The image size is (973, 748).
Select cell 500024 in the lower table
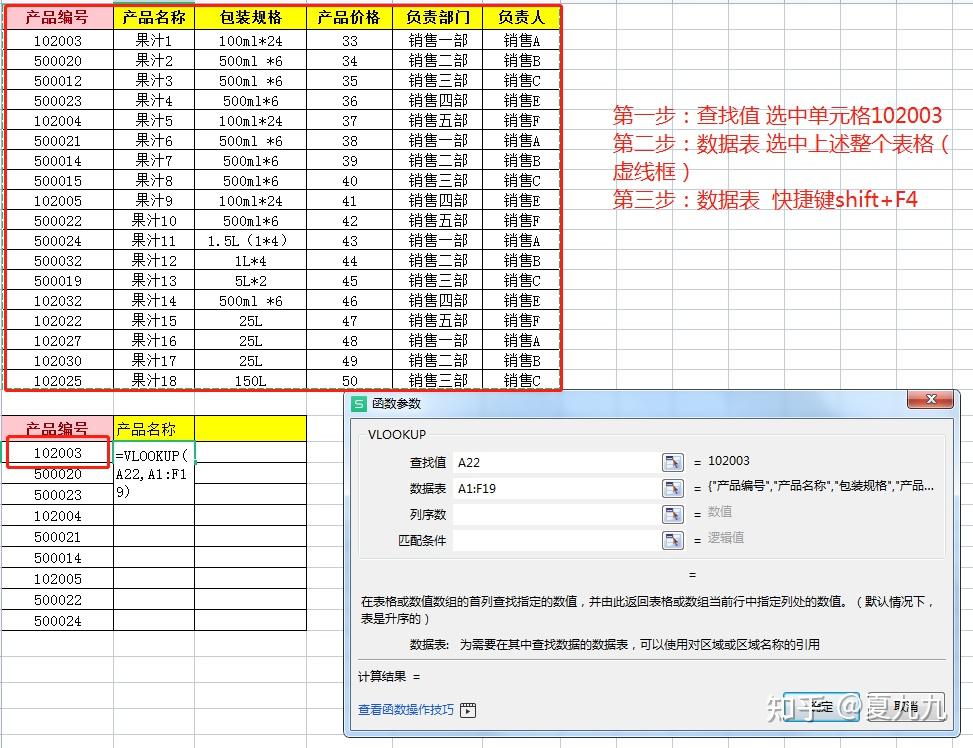tap(58, 621)
